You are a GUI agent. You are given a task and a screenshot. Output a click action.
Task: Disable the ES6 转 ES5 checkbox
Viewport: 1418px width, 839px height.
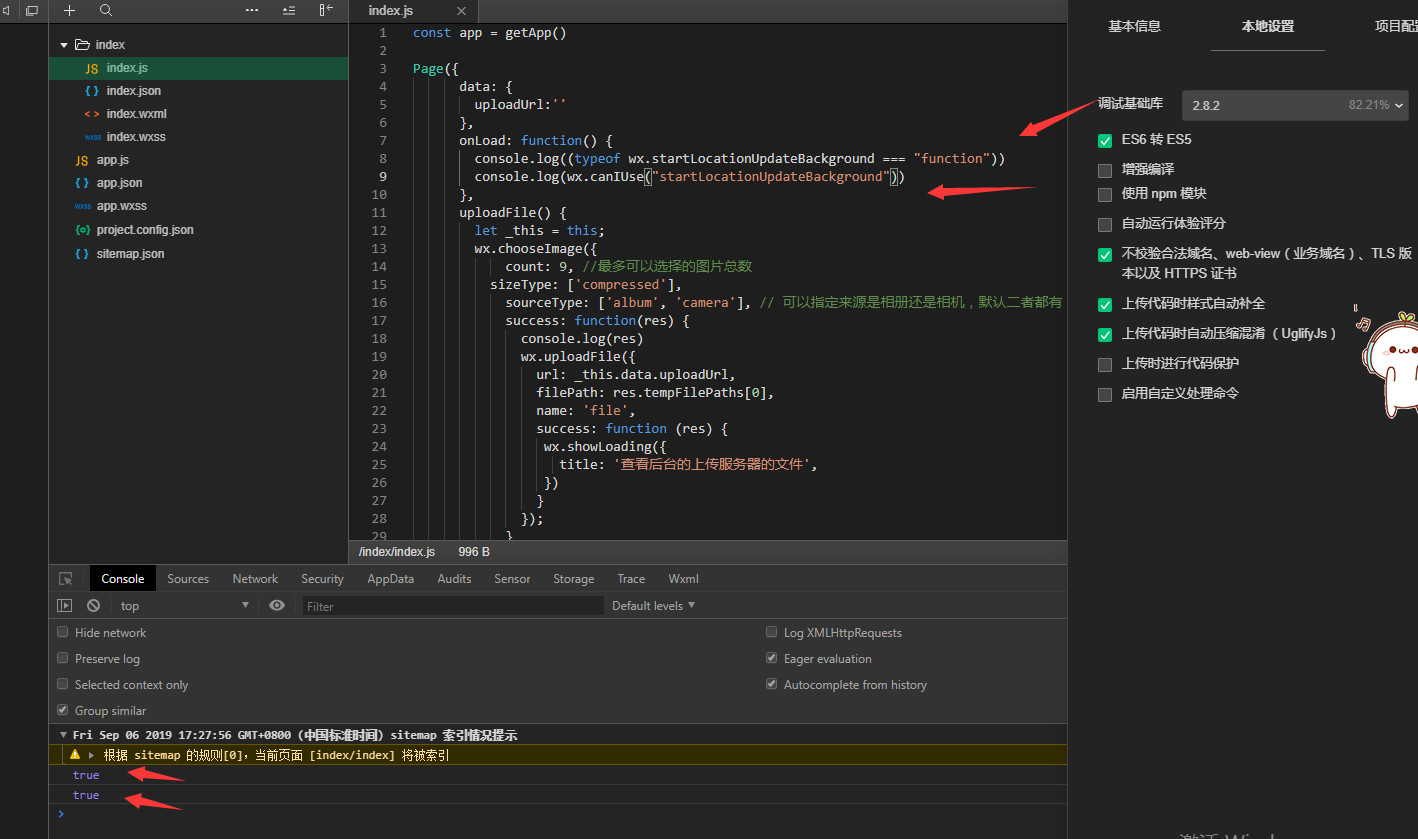[1105, 141]
